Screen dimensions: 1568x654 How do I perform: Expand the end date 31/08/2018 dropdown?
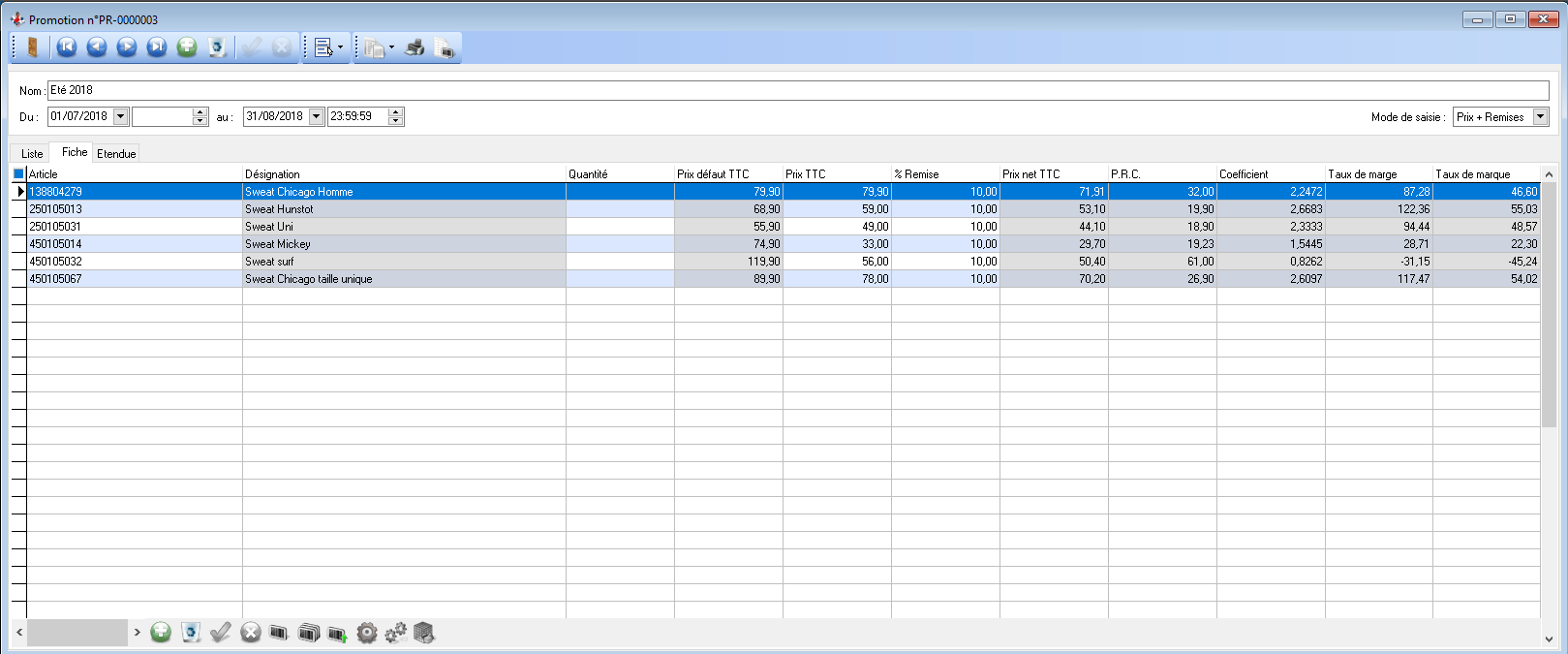pos(316,116)
